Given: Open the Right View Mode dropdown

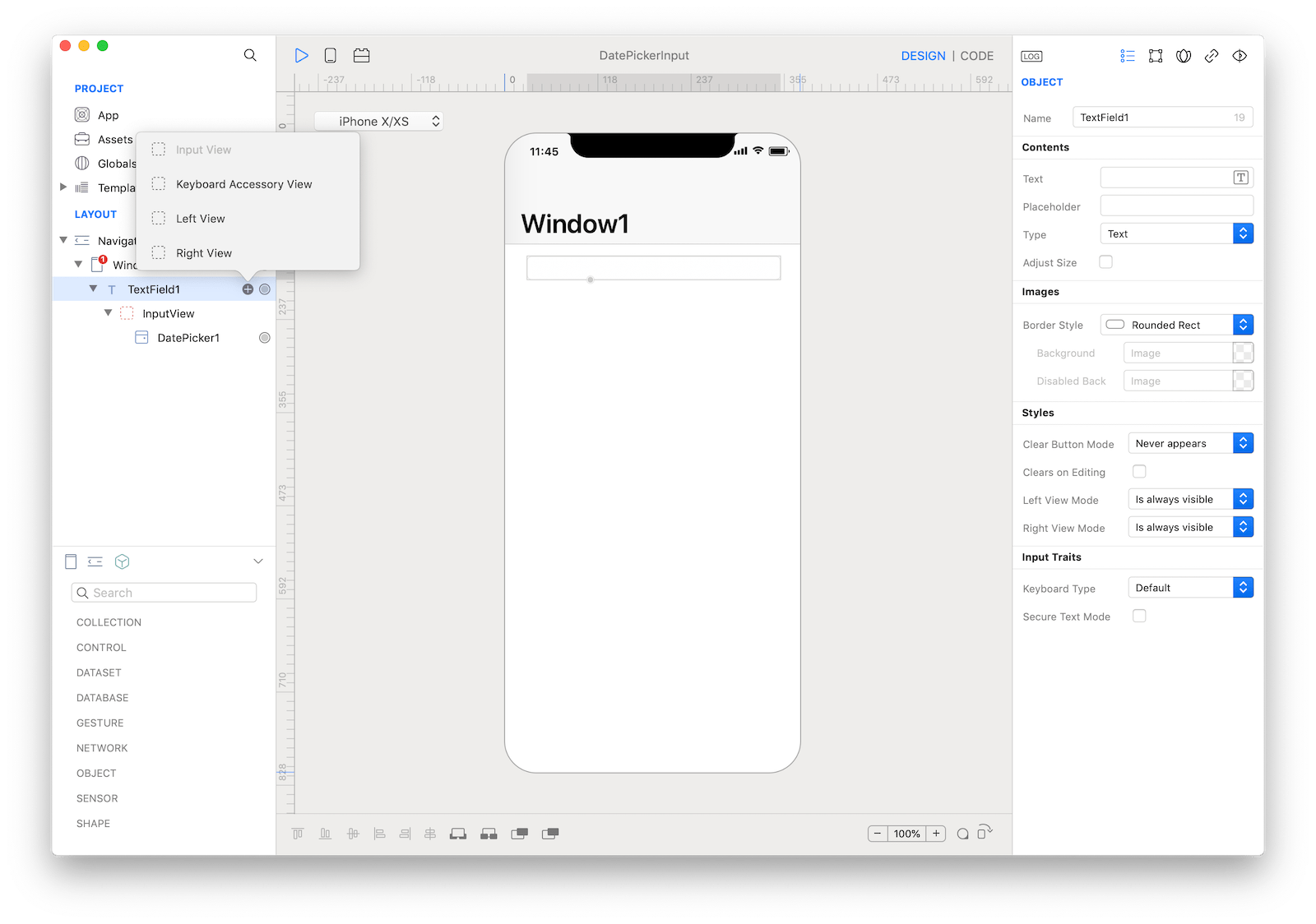Looking at the screenshot, I should pos(1190,527).
